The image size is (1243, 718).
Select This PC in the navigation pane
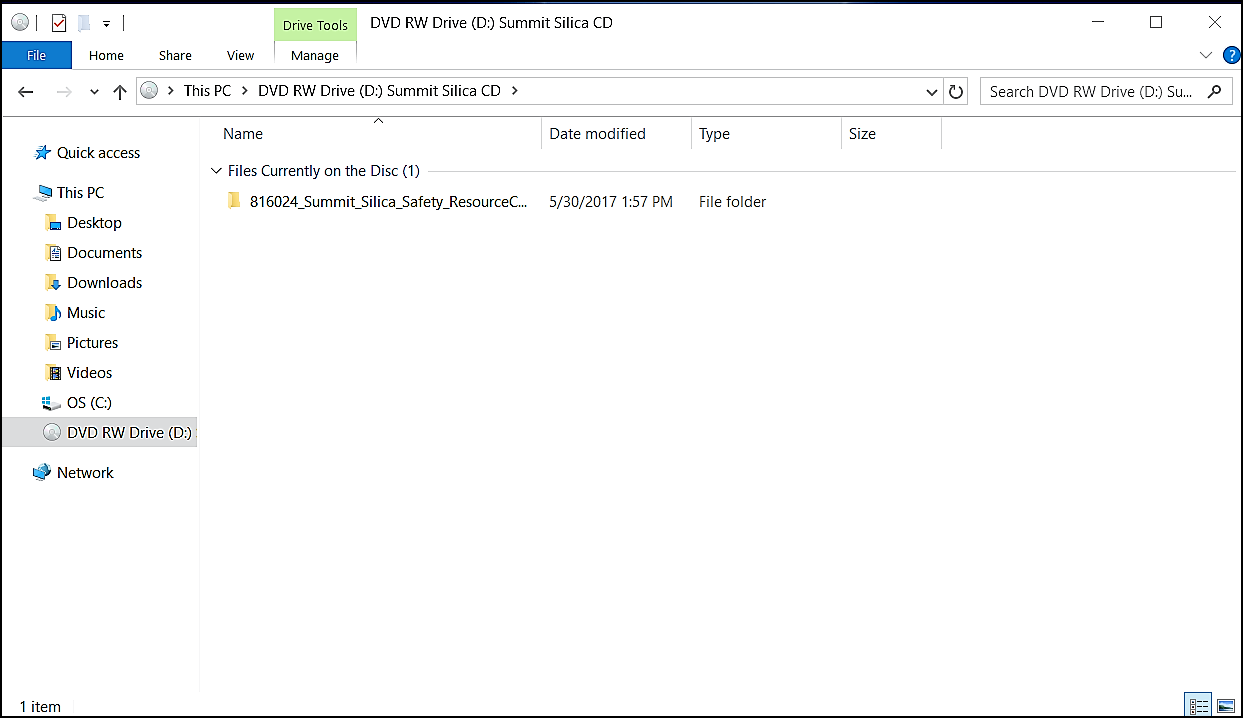coord(80,193)
